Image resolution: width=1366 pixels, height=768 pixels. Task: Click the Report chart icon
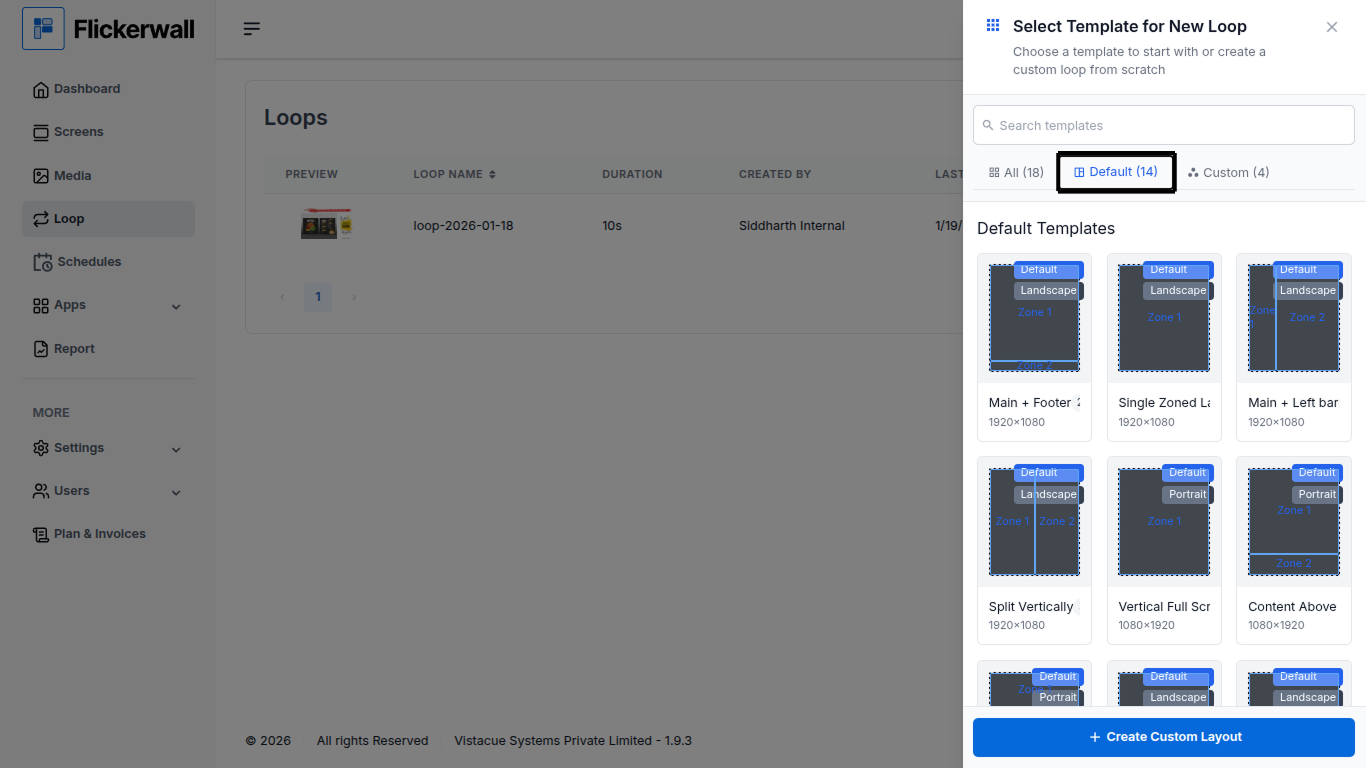[x=41, y=349]
